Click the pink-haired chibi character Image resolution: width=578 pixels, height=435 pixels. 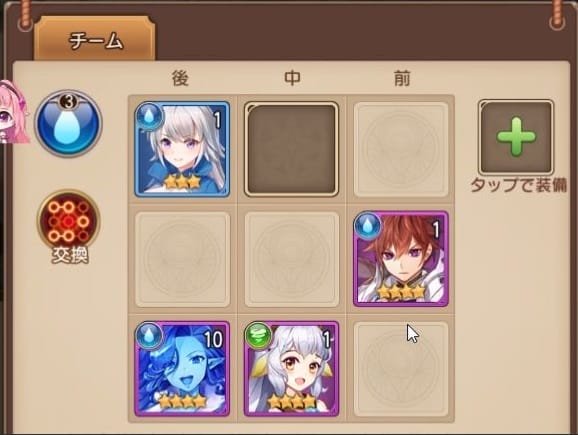point(13,112)
